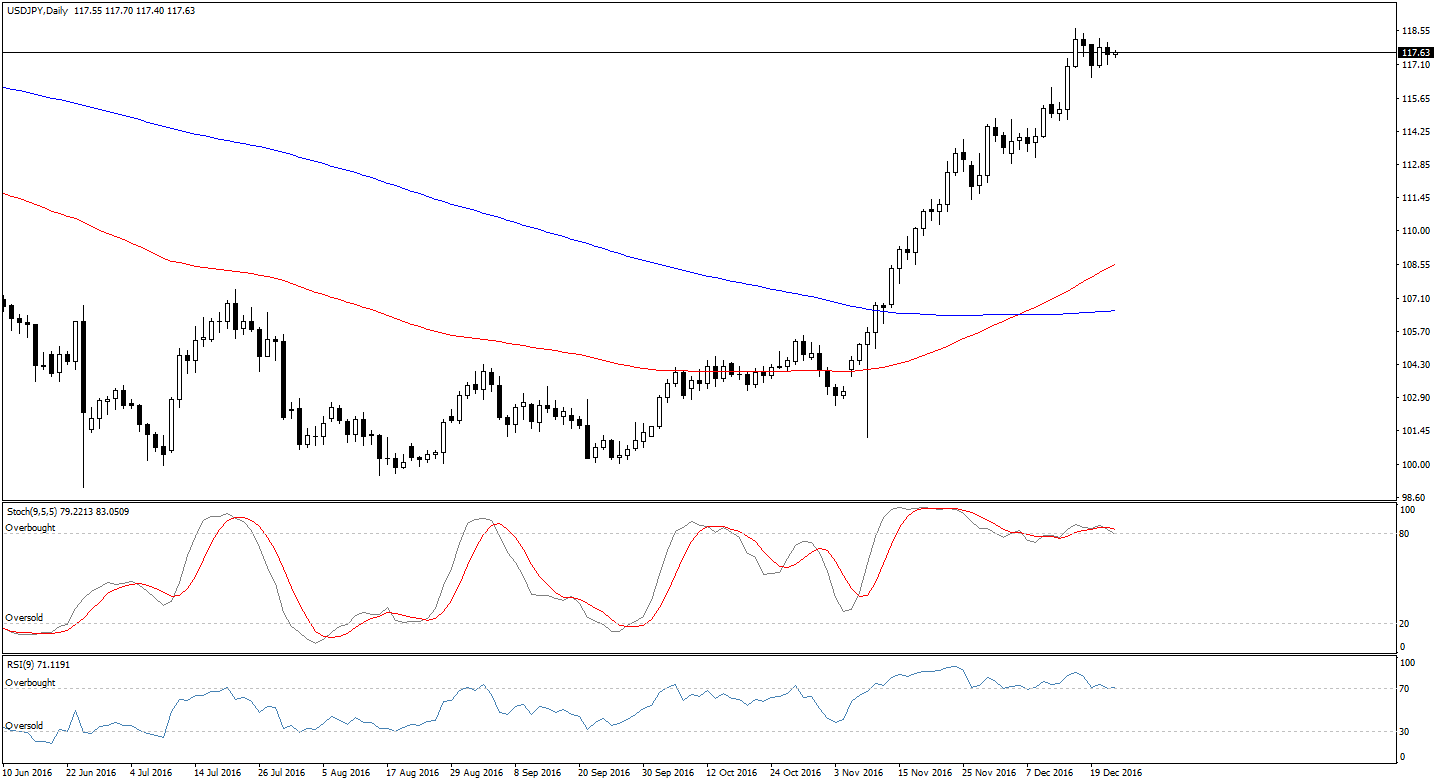Viewport: 1436px width, 784px height.
Task: Click the 5 Aug 2016 date label
Action: tap(346, 772)
